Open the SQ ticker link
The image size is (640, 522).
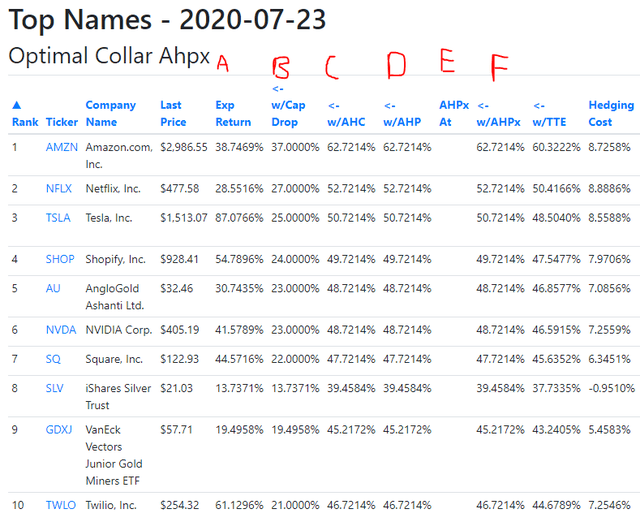pos(53,359)
